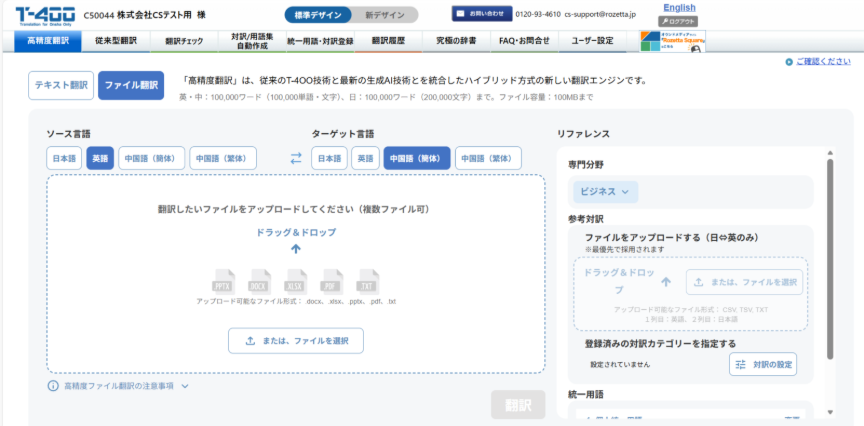Click the XLSX file format icon
Screen dimensions: 864x426
point(296,279)
